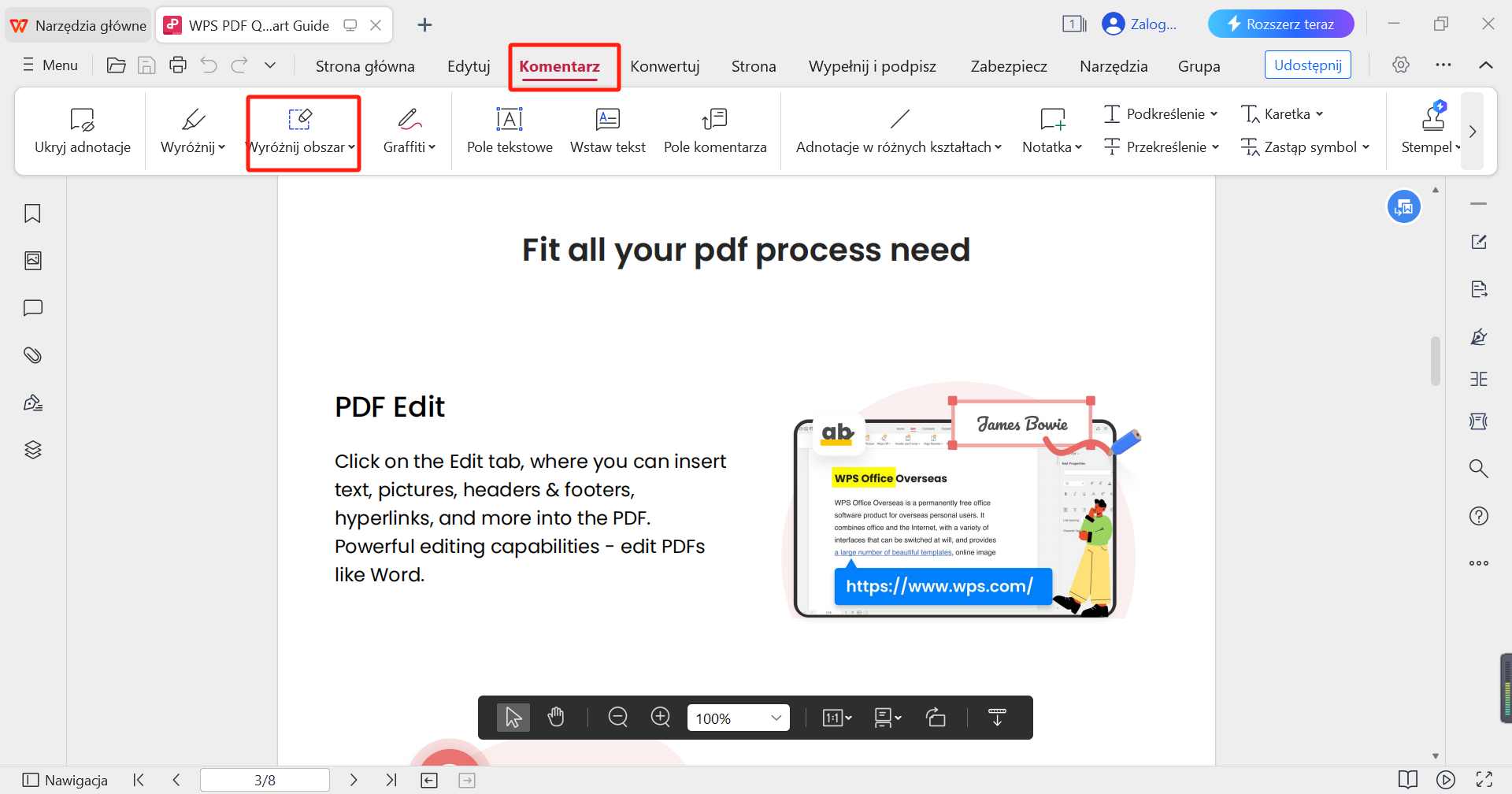Expand the Podkreślenie dropdown arrow

(x=1214, y=114)
